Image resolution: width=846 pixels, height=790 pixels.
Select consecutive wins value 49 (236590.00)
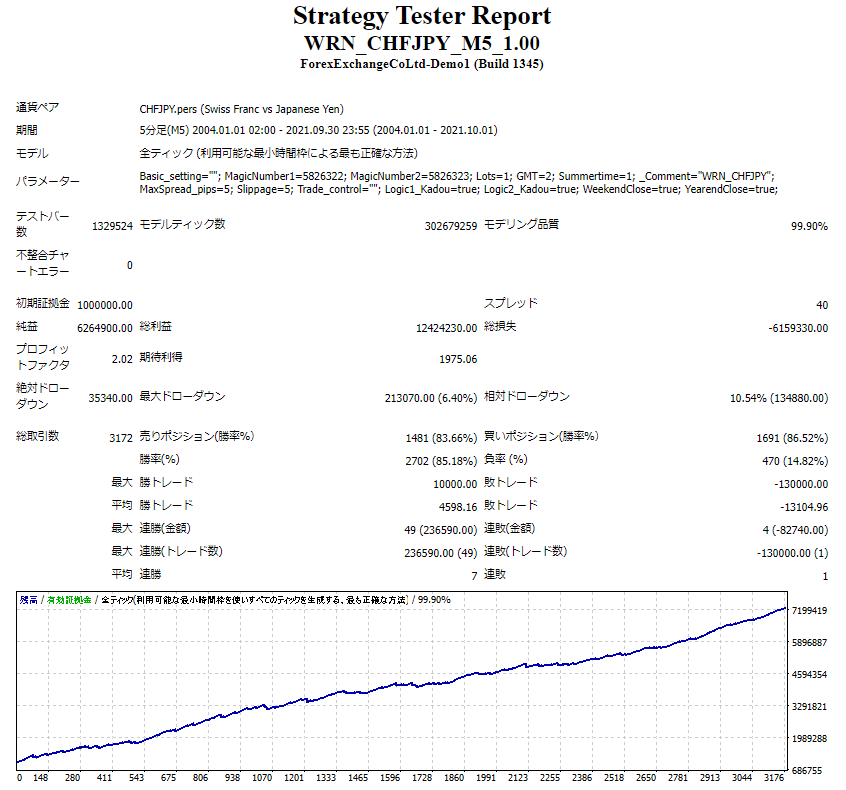click(440, 530)
